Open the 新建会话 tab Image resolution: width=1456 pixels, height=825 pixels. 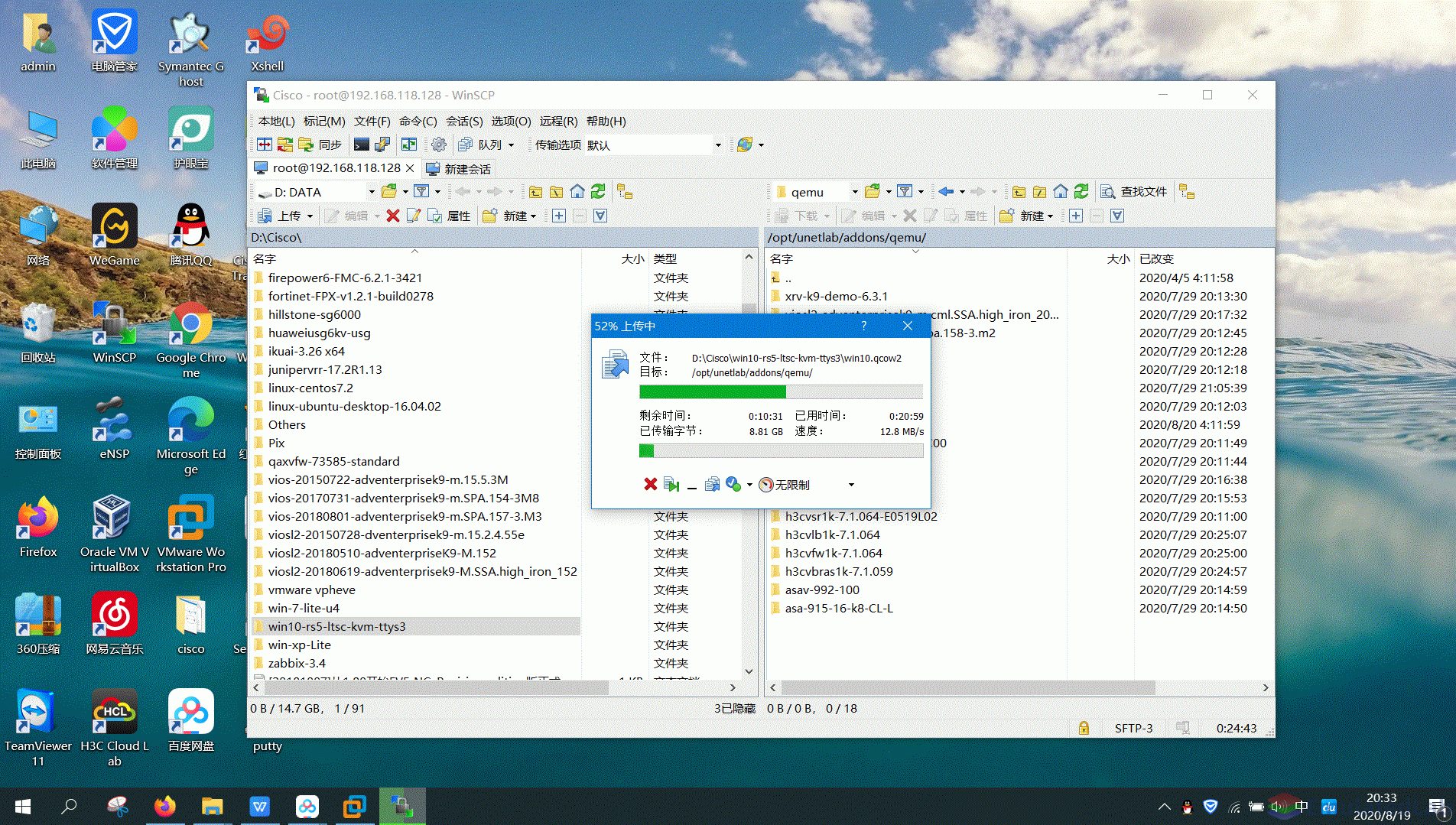(x=459, y=169)
